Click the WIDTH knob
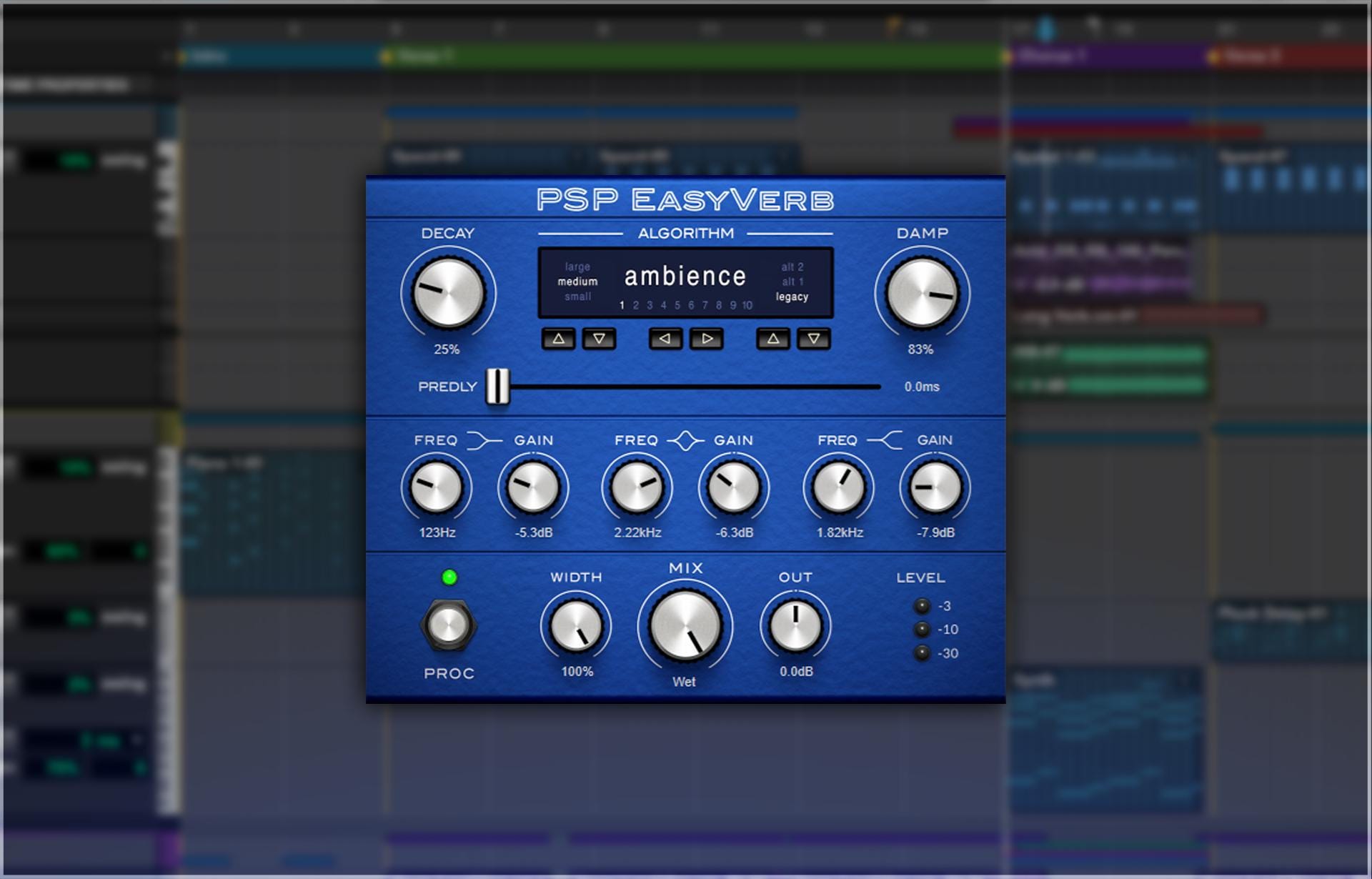The image size is (1372, 879). [576, 626]
